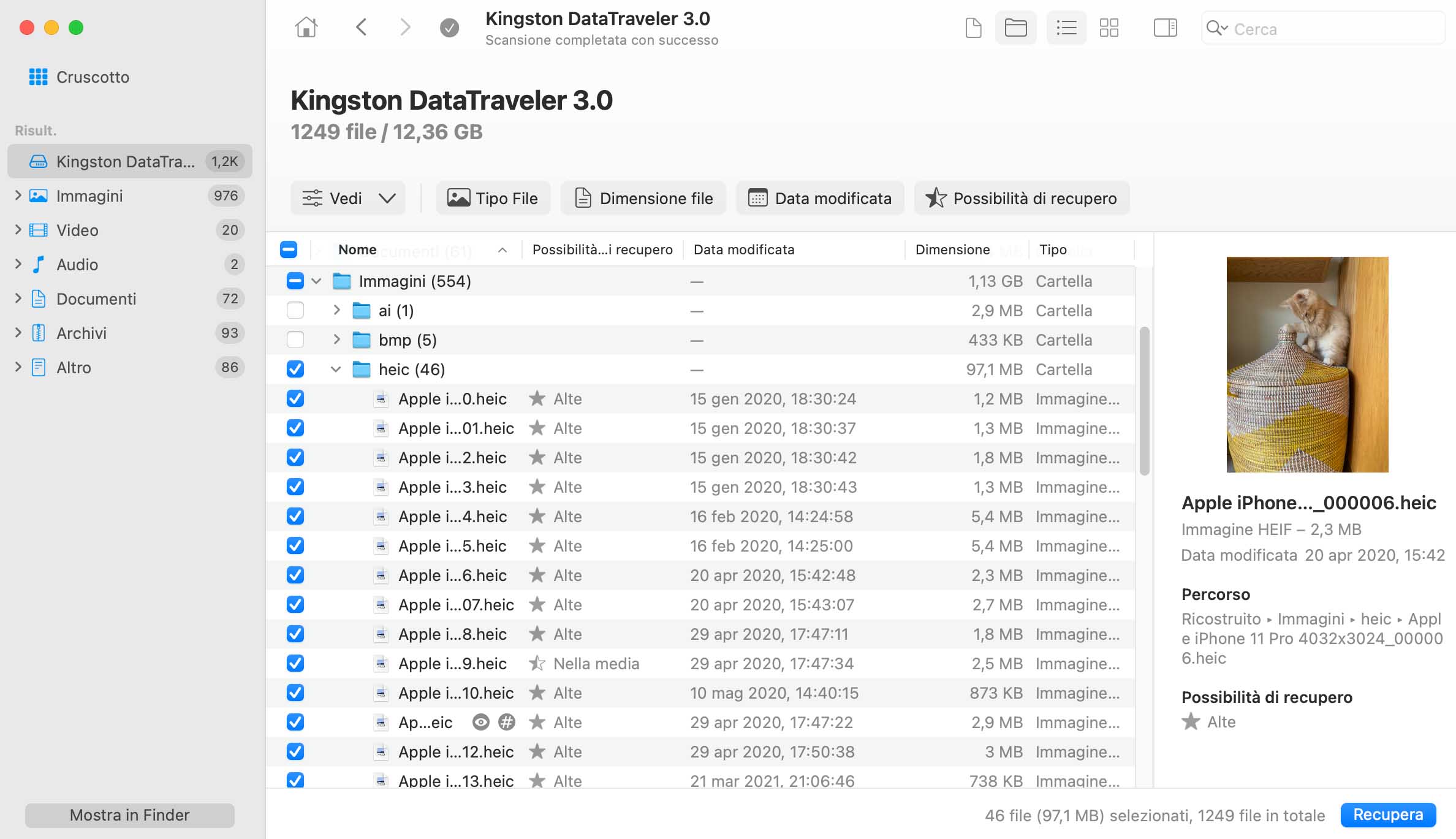Open the Tipo File filter
The width and height of the screenshot is (1456, 839).
(493, 198)
